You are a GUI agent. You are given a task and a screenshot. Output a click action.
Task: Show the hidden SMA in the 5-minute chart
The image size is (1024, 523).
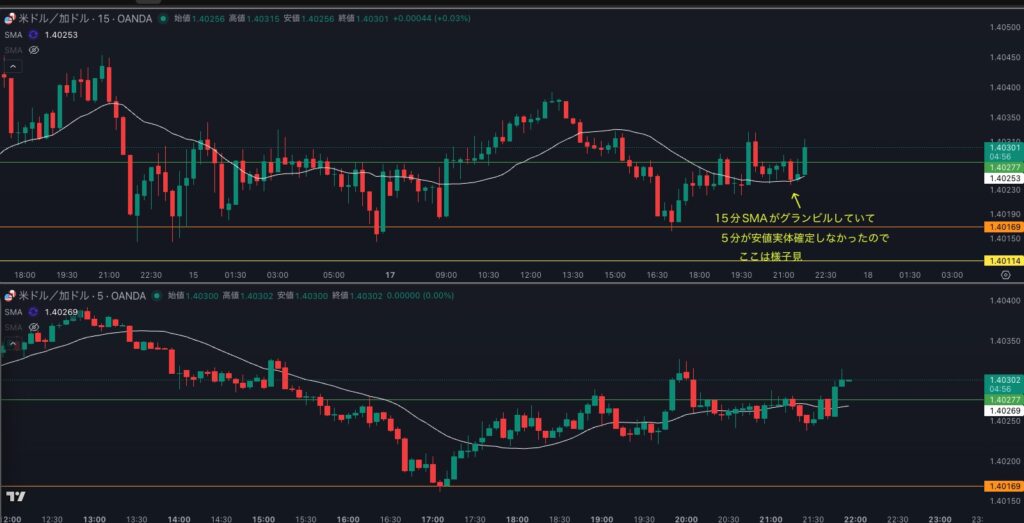(x=33, y=327)
